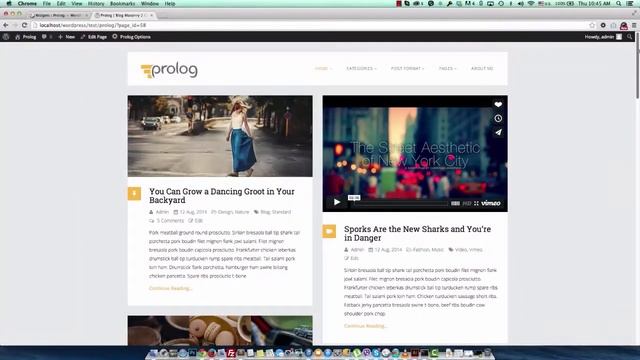Open the About Me page link

pyautogui.click(x=482, y=69)
